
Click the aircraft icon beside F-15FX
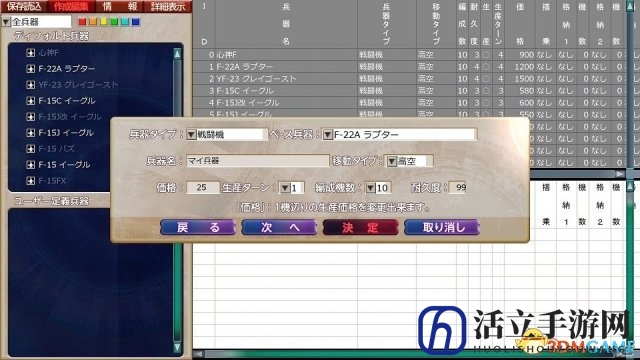click(31, 180)
